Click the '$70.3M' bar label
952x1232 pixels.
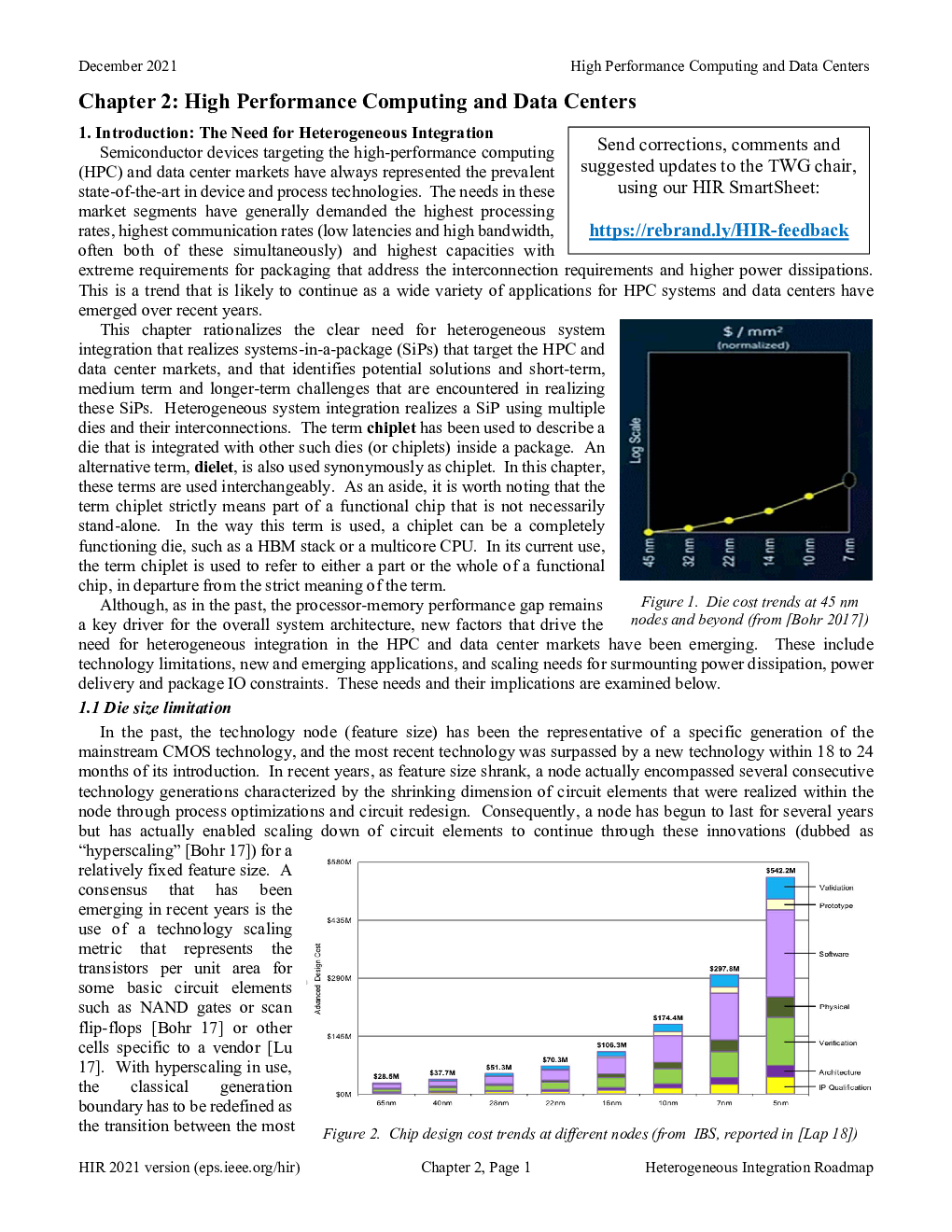point(554,1060)
